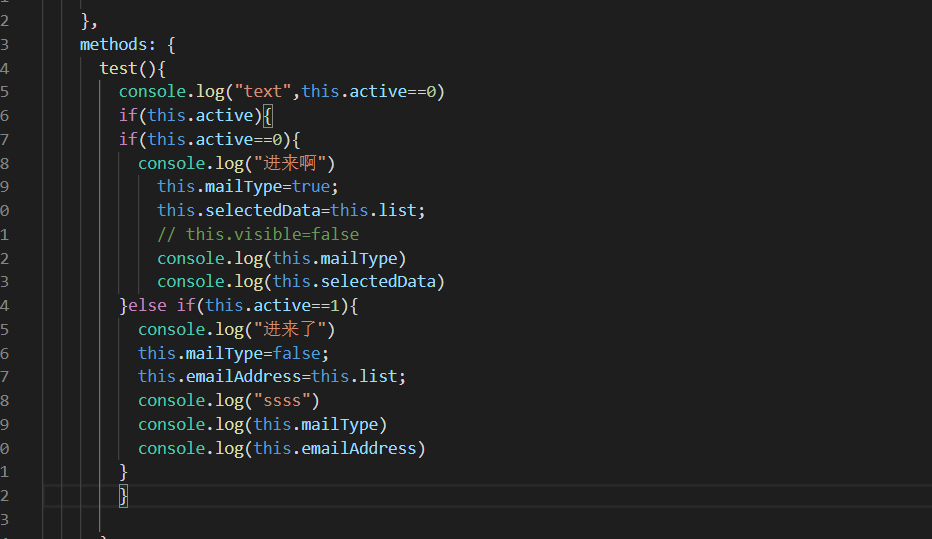
Task: Click the closing brace after emailAddress log
Action: [x=124, y=472]
